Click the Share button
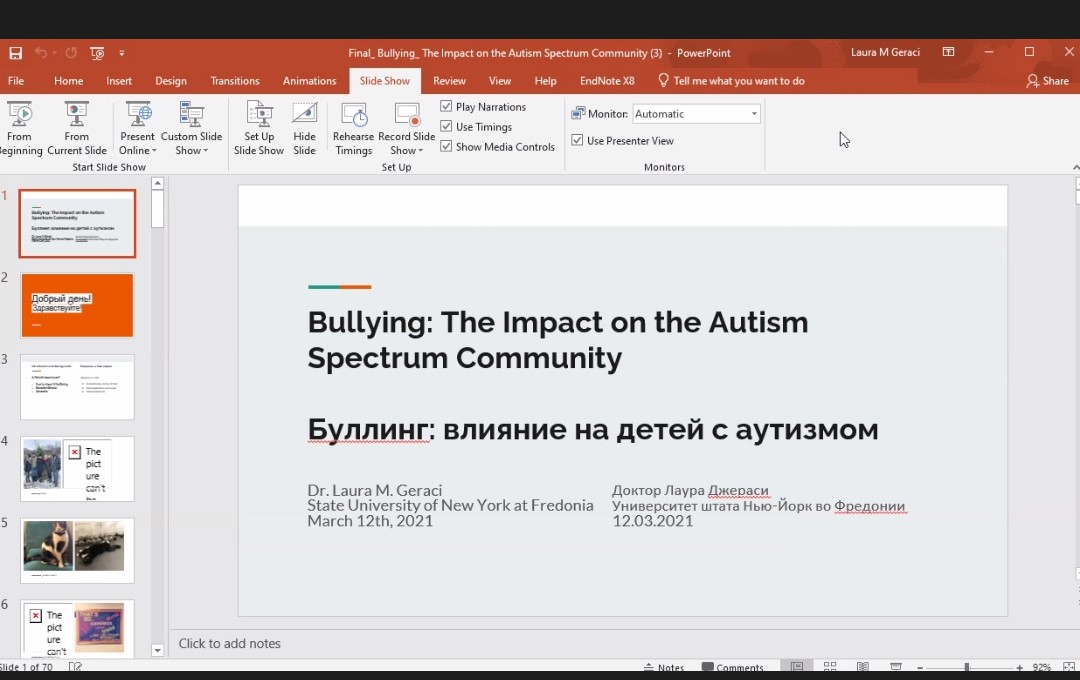Image resolution: width=1080 pixels, height=680 pixels. [x=1047, y=81]
